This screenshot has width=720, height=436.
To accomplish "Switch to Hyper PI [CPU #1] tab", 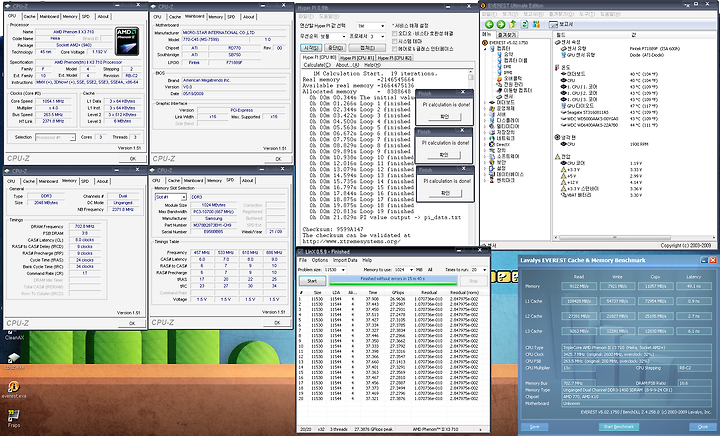I will 357,58.
